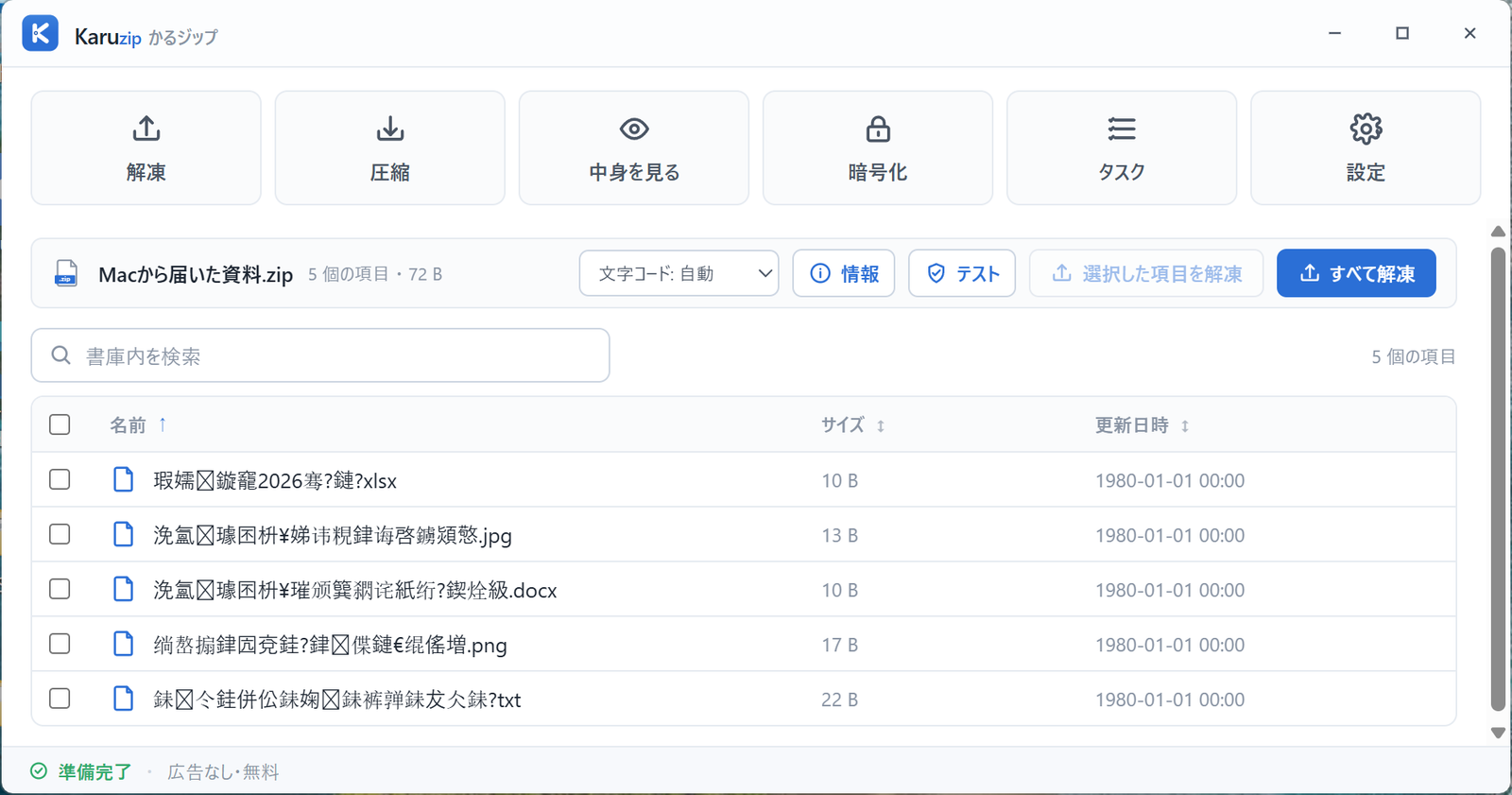Open the 設定 settings tile
The image size is (1512, 795).
click(1366, 147)
